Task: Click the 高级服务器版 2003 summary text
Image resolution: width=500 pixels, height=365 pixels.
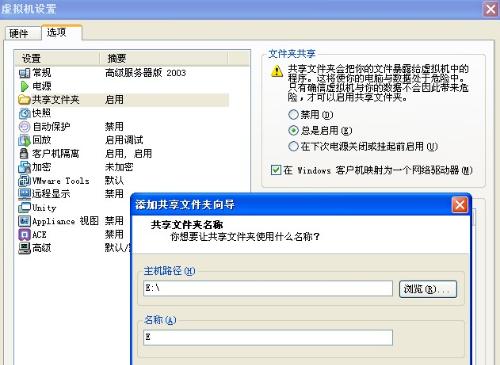Action: coord(145,73)
